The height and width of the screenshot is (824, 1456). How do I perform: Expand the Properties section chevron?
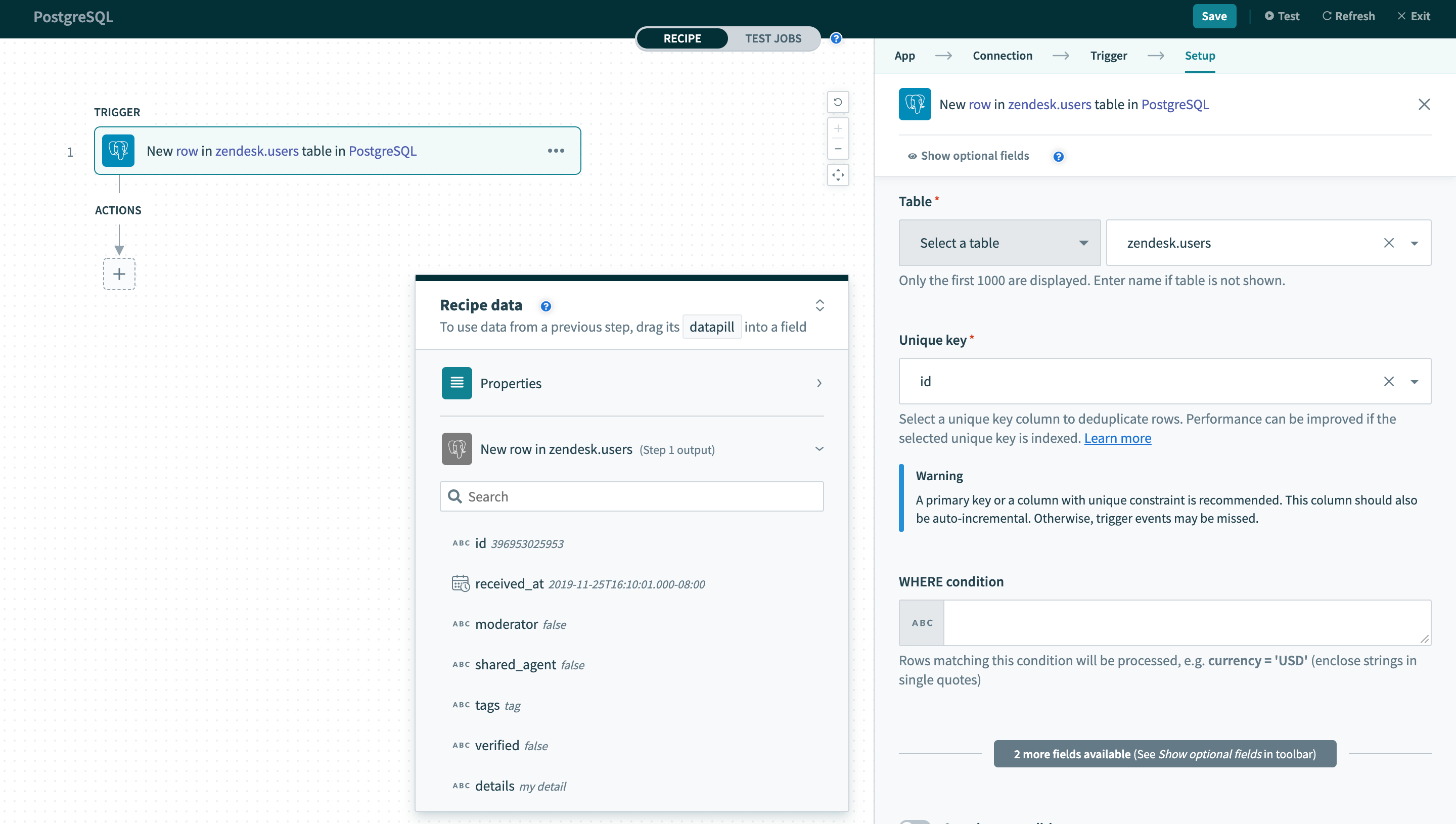(x=819, y=383)
